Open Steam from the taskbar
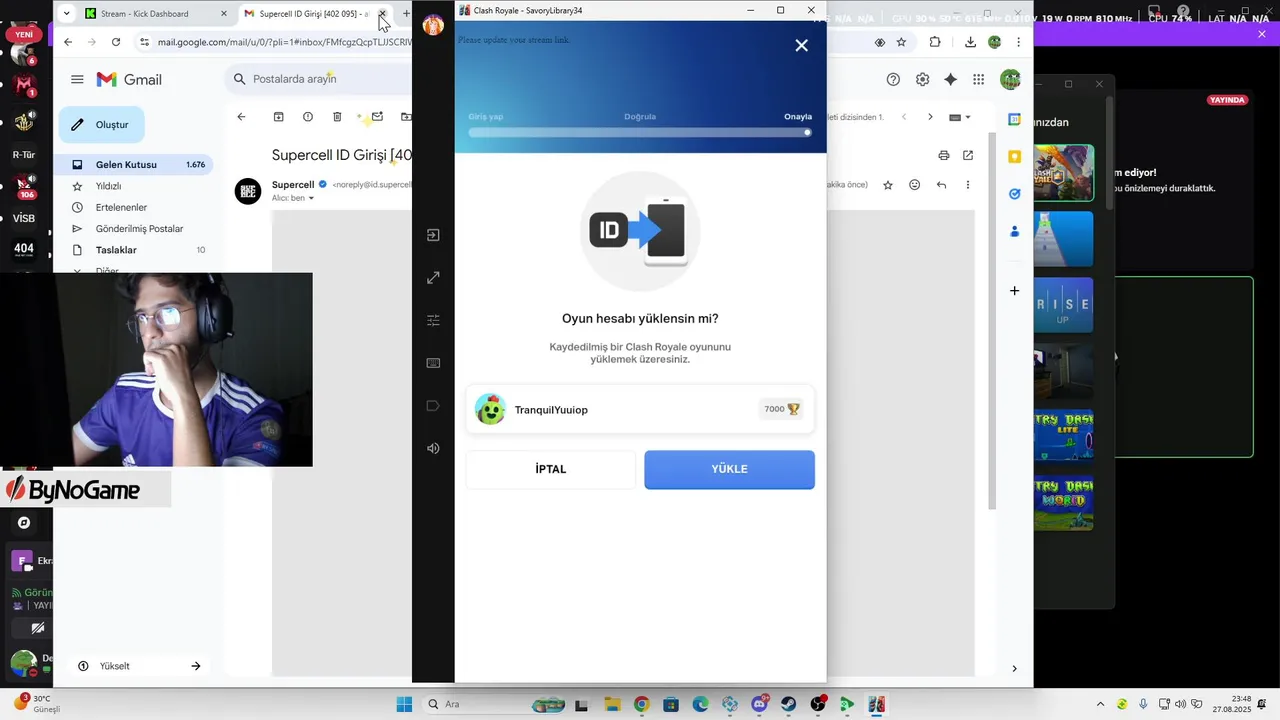This screenshot has width=1280, height=720. (x=789, y=704)
